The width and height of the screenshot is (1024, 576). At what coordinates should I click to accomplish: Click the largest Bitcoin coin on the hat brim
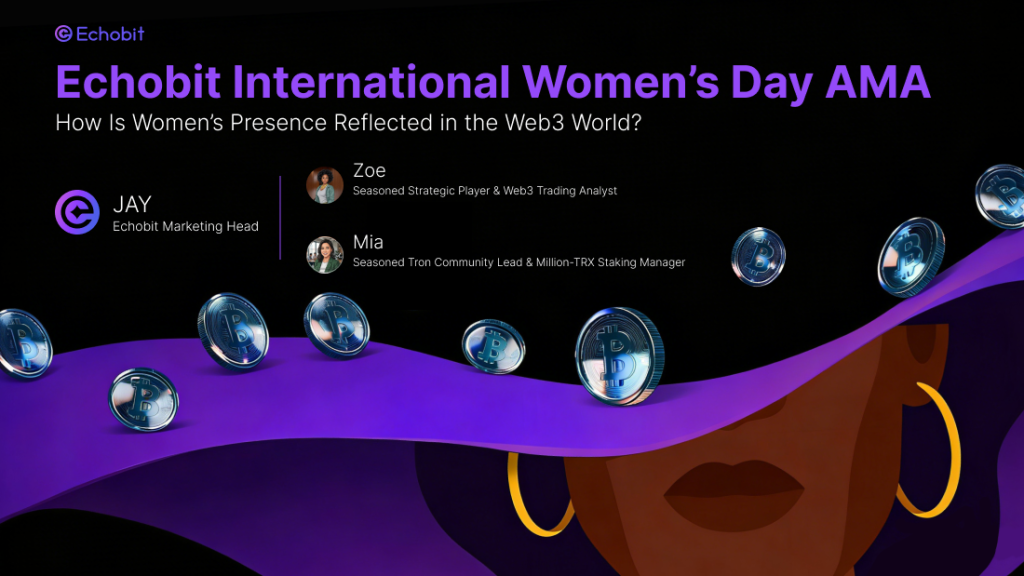[x=619, y=355]
